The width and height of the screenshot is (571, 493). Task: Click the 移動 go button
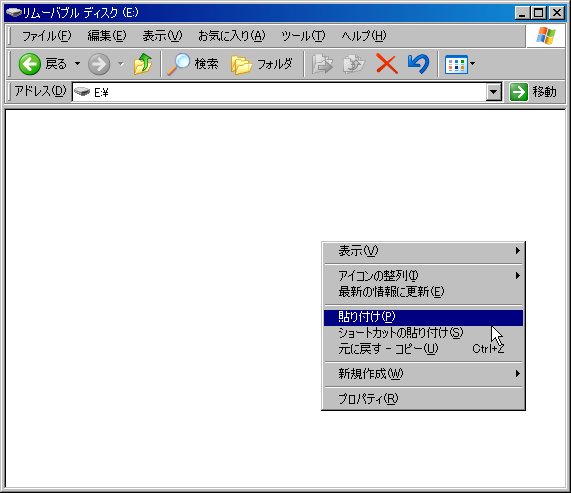coord(533,92)
